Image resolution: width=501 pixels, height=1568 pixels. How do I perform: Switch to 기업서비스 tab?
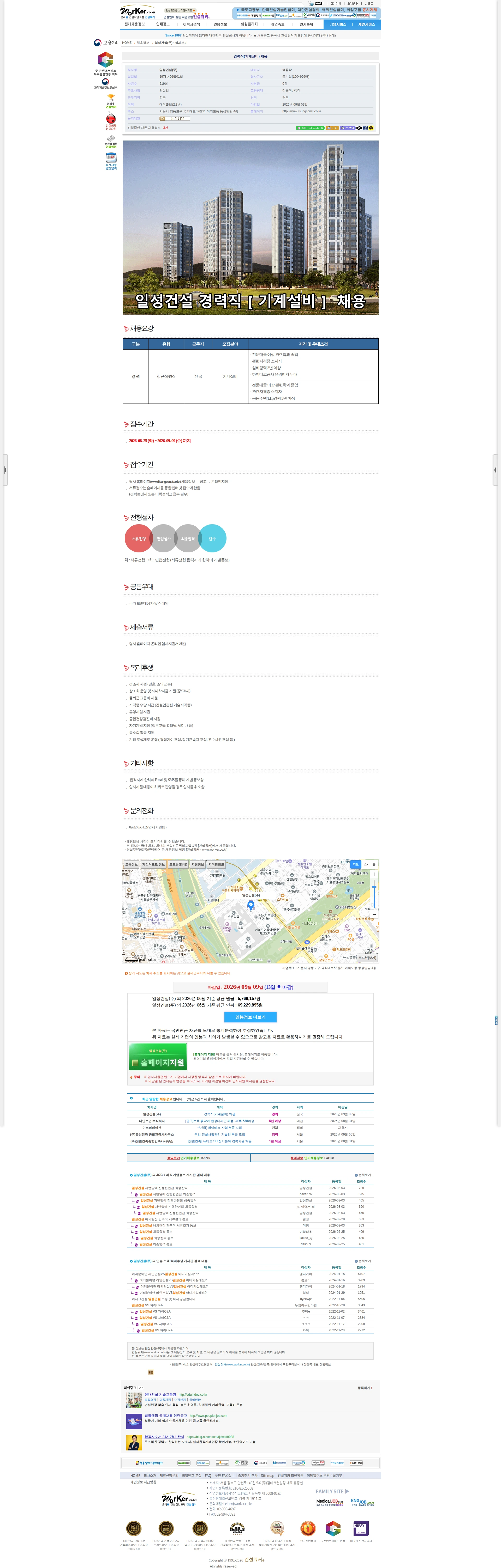pos(338,24)
